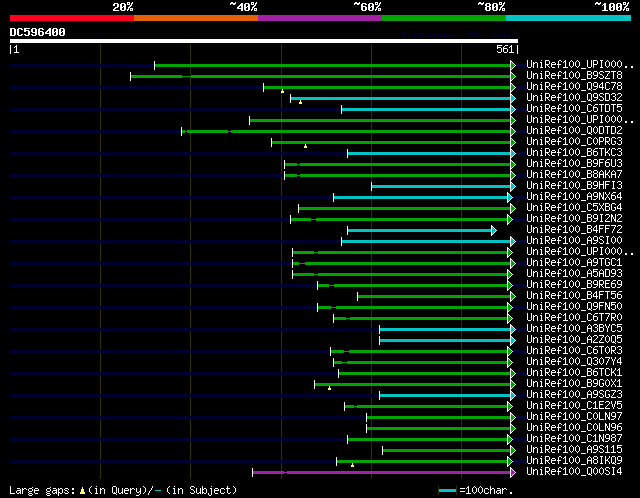The image size is (640, 498).
Task: Open the UniRef100_A9TGC1 hit label
Action: point(574,262)
